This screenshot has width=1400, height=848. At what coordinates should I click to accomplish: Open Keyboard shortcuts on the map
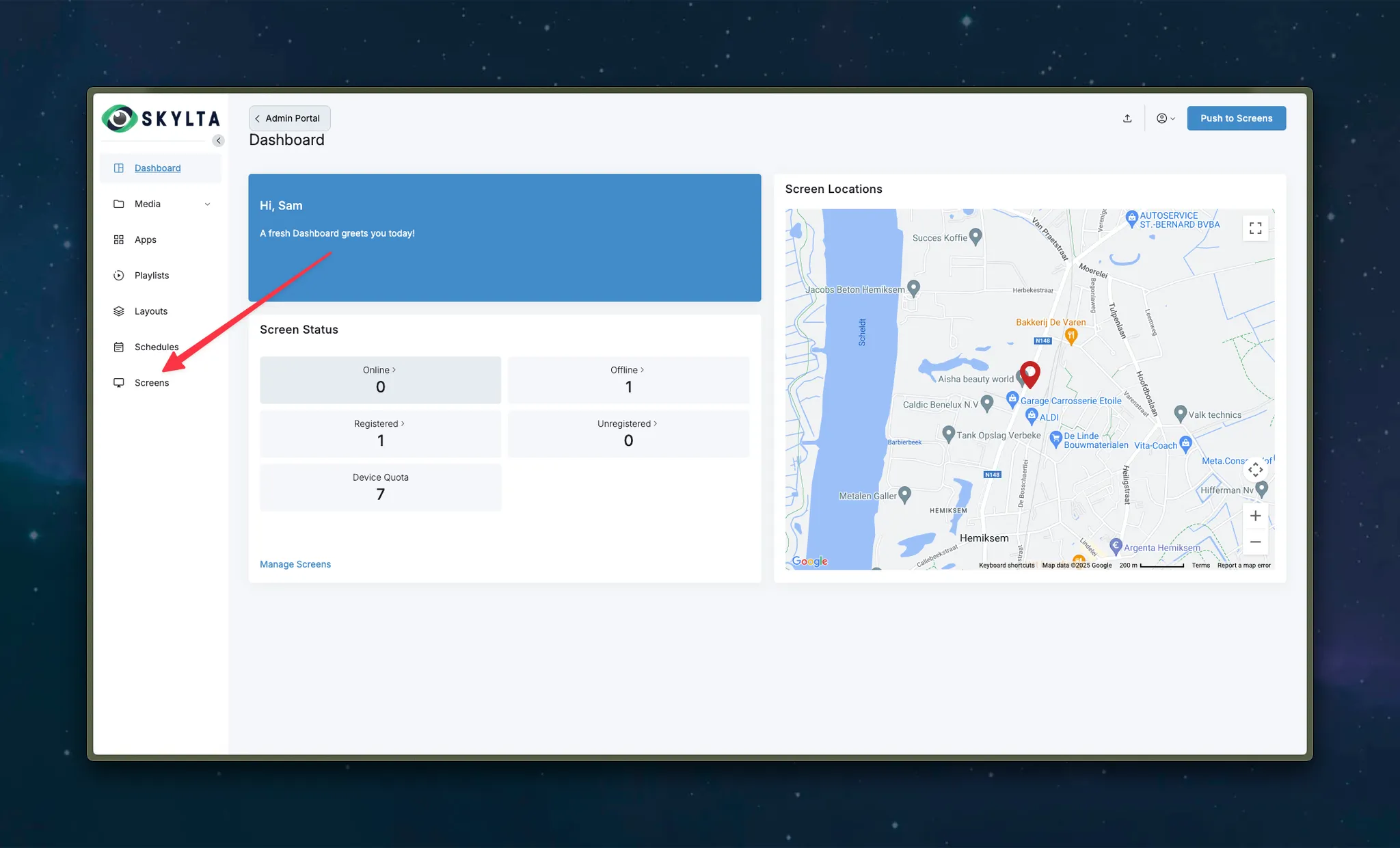pos(1006,566)
